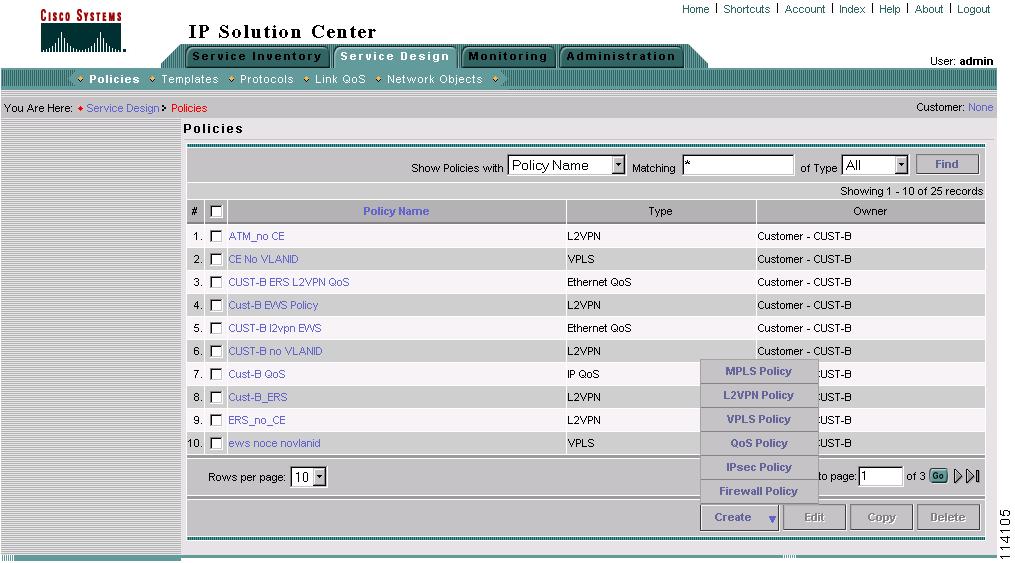This screenshot has height=563, width=1015.
Task: Click the Customer None link
Action: 980,107
